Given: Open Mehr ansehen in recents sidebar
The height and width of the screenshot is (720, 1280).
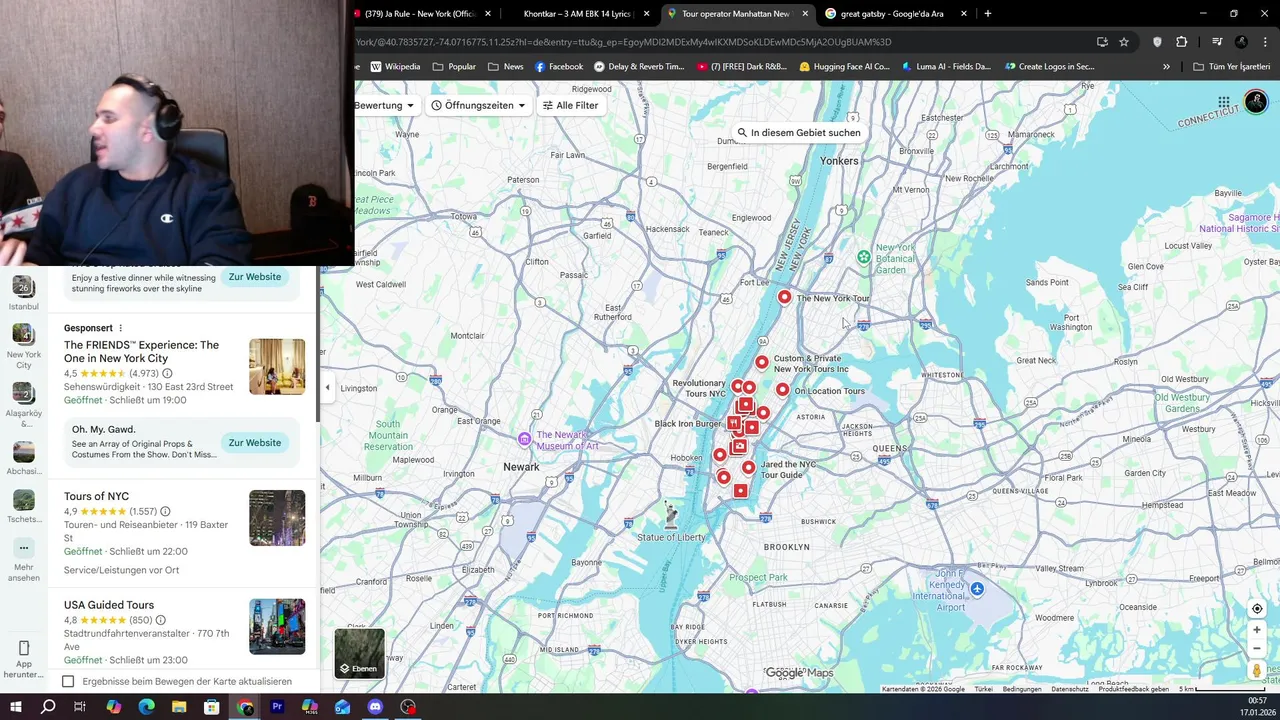Looking at the screenshot, I should [x=24, y=560].
